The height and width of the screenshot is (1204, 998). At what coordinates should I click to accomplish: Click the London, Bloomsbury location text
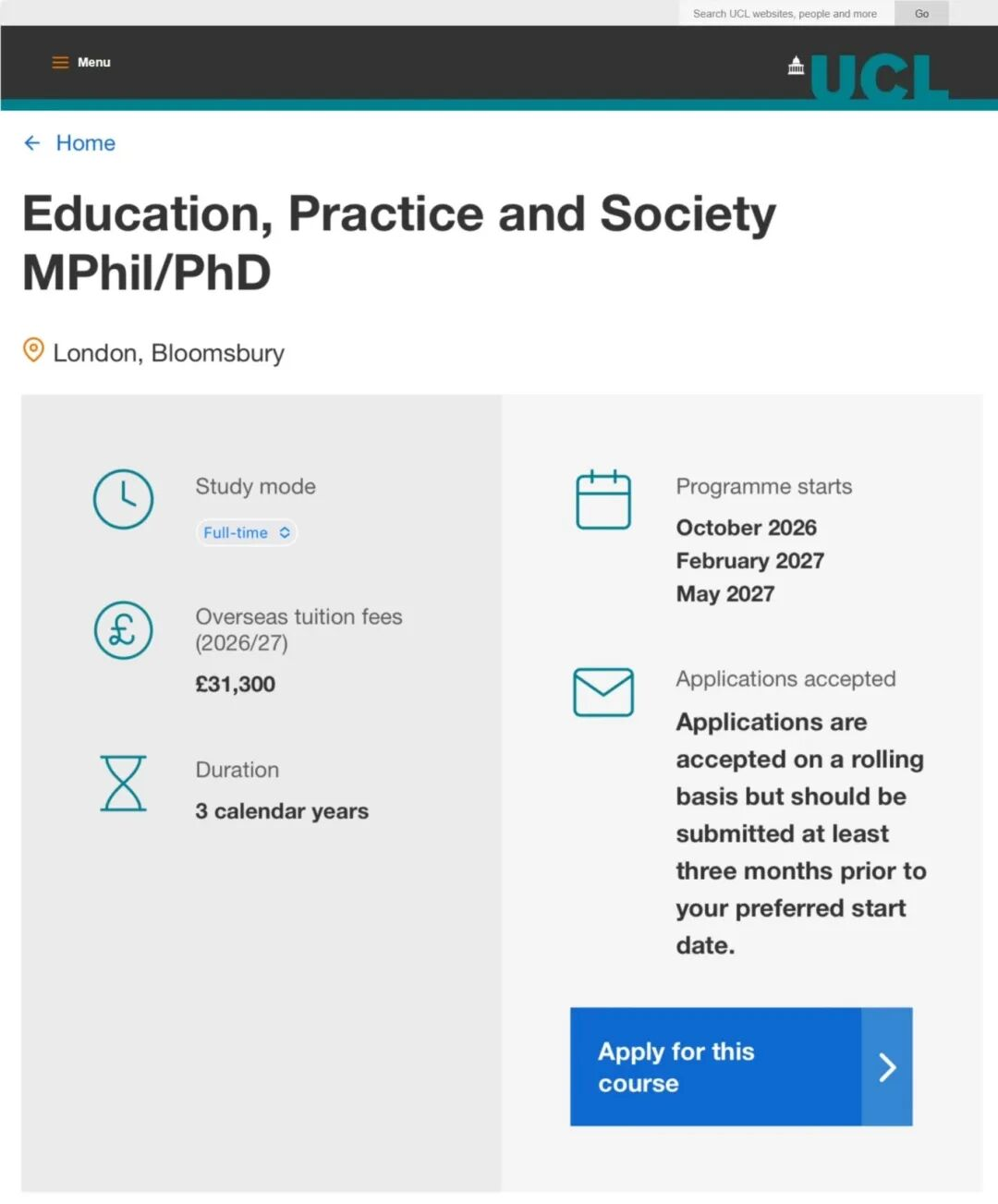pyautogui.click(x=169, y=353)
